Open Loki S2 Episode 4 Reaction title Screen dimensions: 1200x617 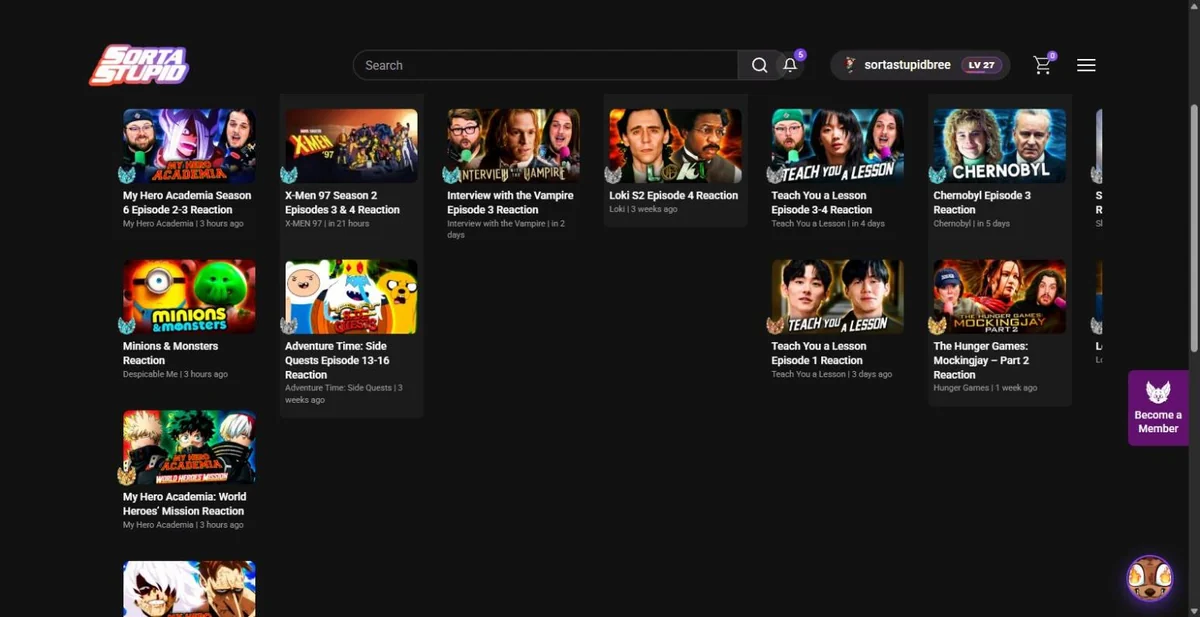(x=673, y=196)
